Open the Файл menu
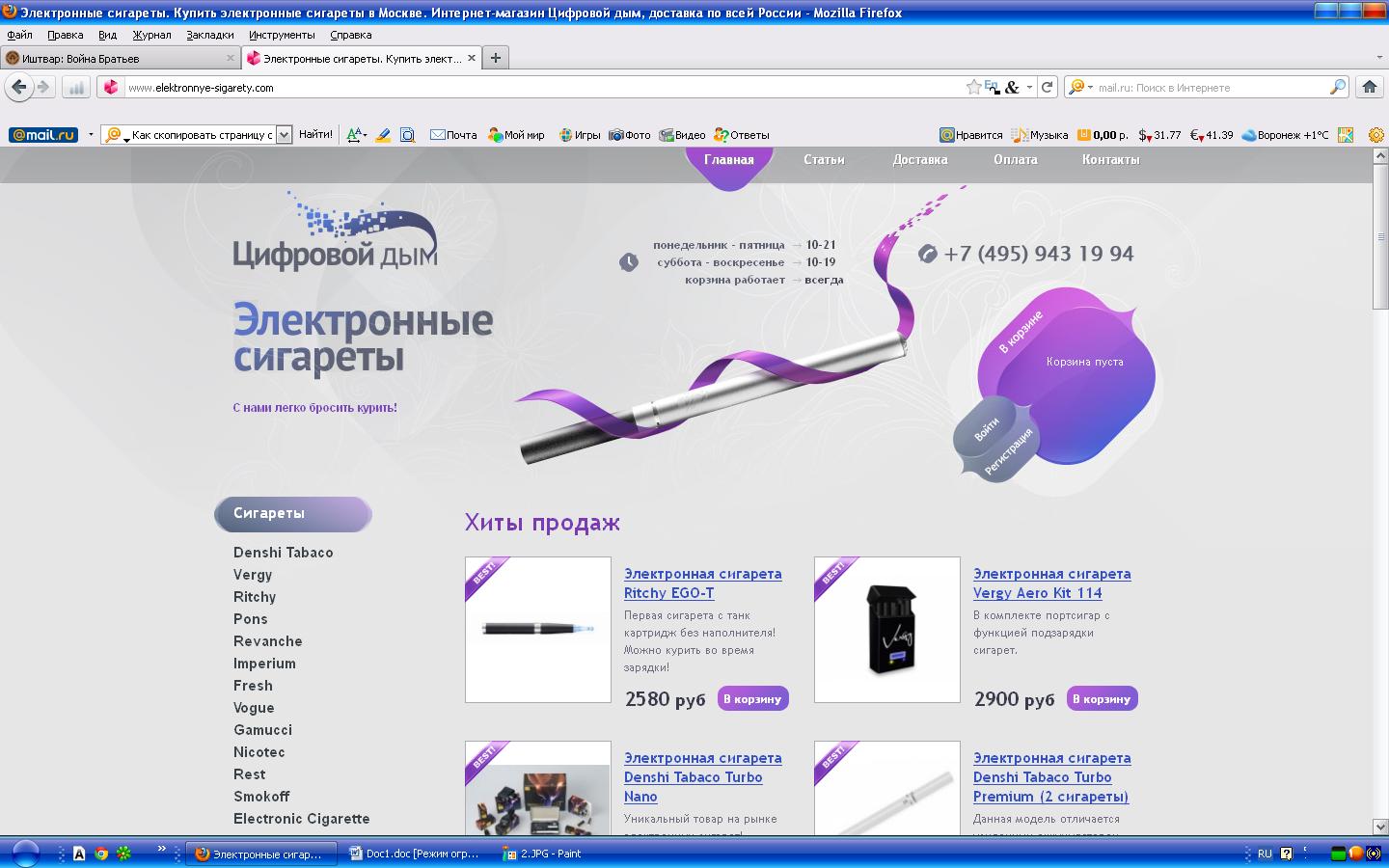This screenshot has height=868, width=1389. [19, 35]
